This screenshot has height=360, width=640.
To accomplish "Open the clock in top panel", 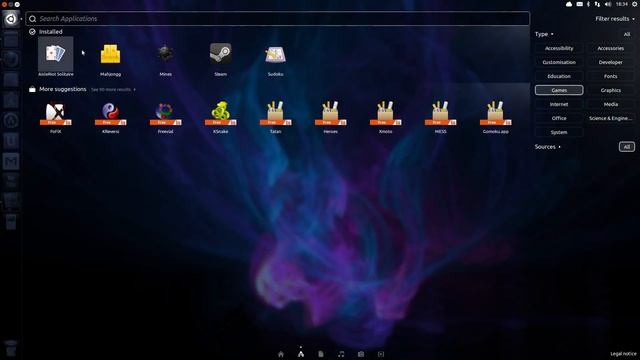I will pos(622,4).
